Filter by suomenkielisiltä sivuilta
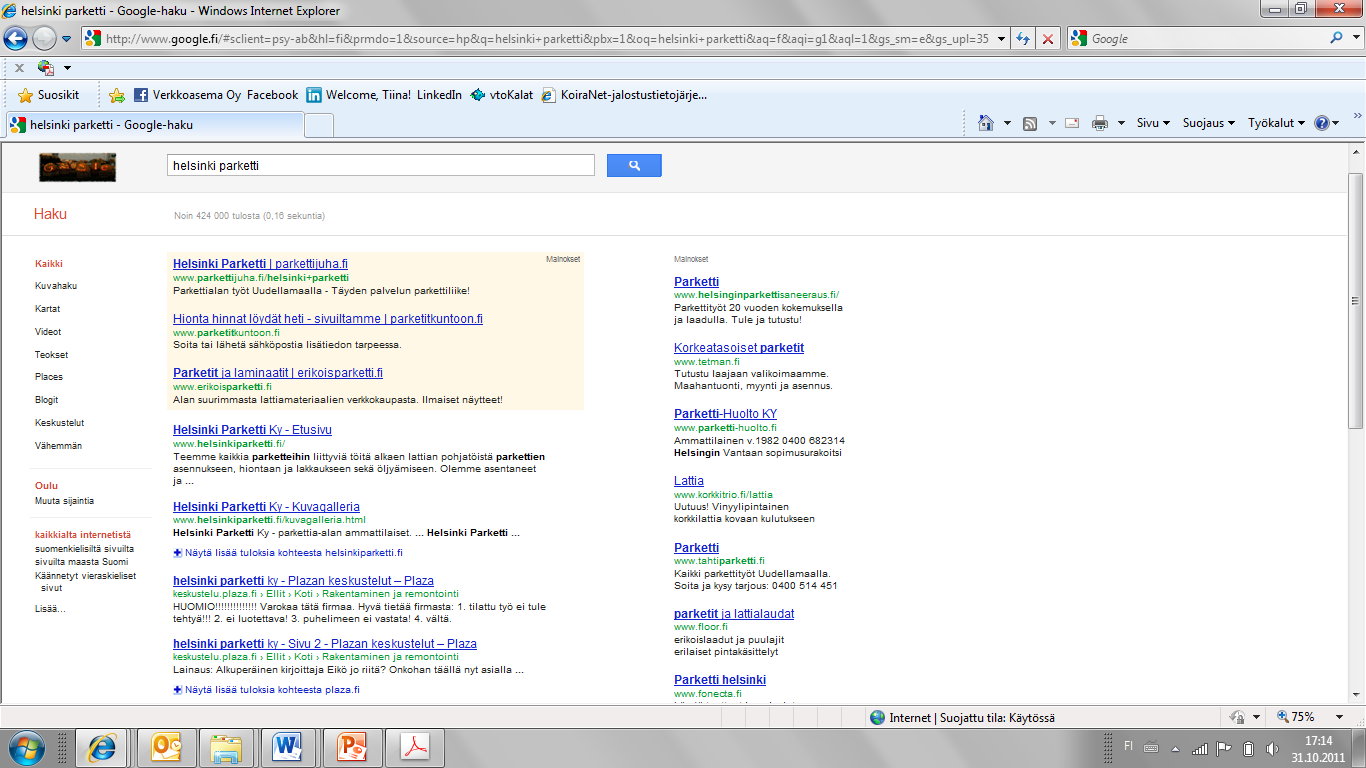The image size is (1366, 768). [84, 549]
